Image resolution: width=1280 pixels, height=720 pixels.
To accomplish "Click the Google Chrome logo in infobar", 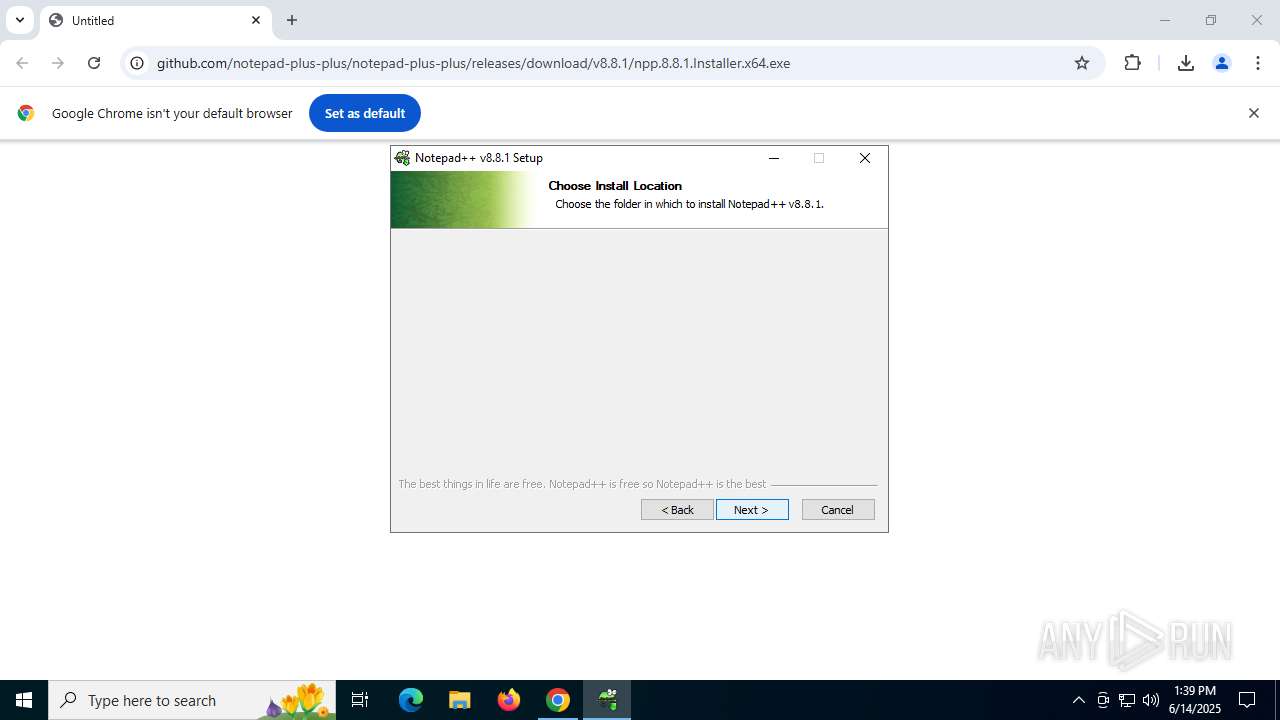I will pyautogui.click(x=26, y=113).
